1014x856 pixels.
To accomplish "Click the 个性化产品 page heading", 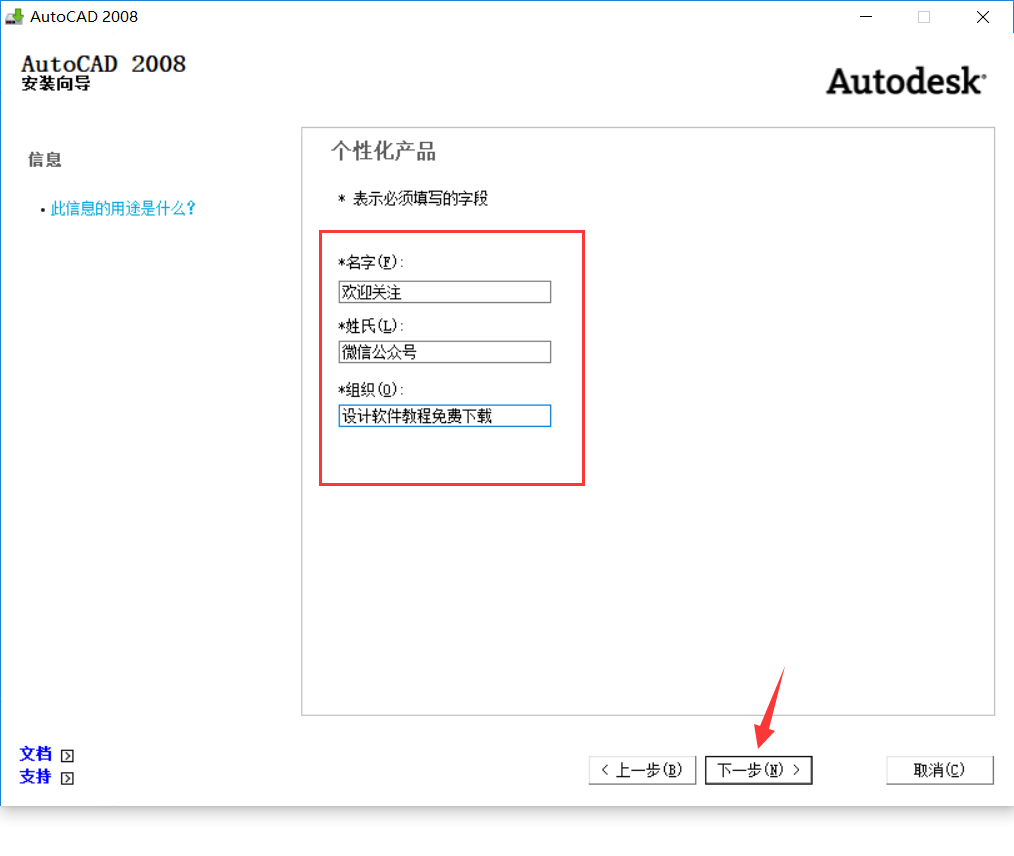I will click(383, 152).
